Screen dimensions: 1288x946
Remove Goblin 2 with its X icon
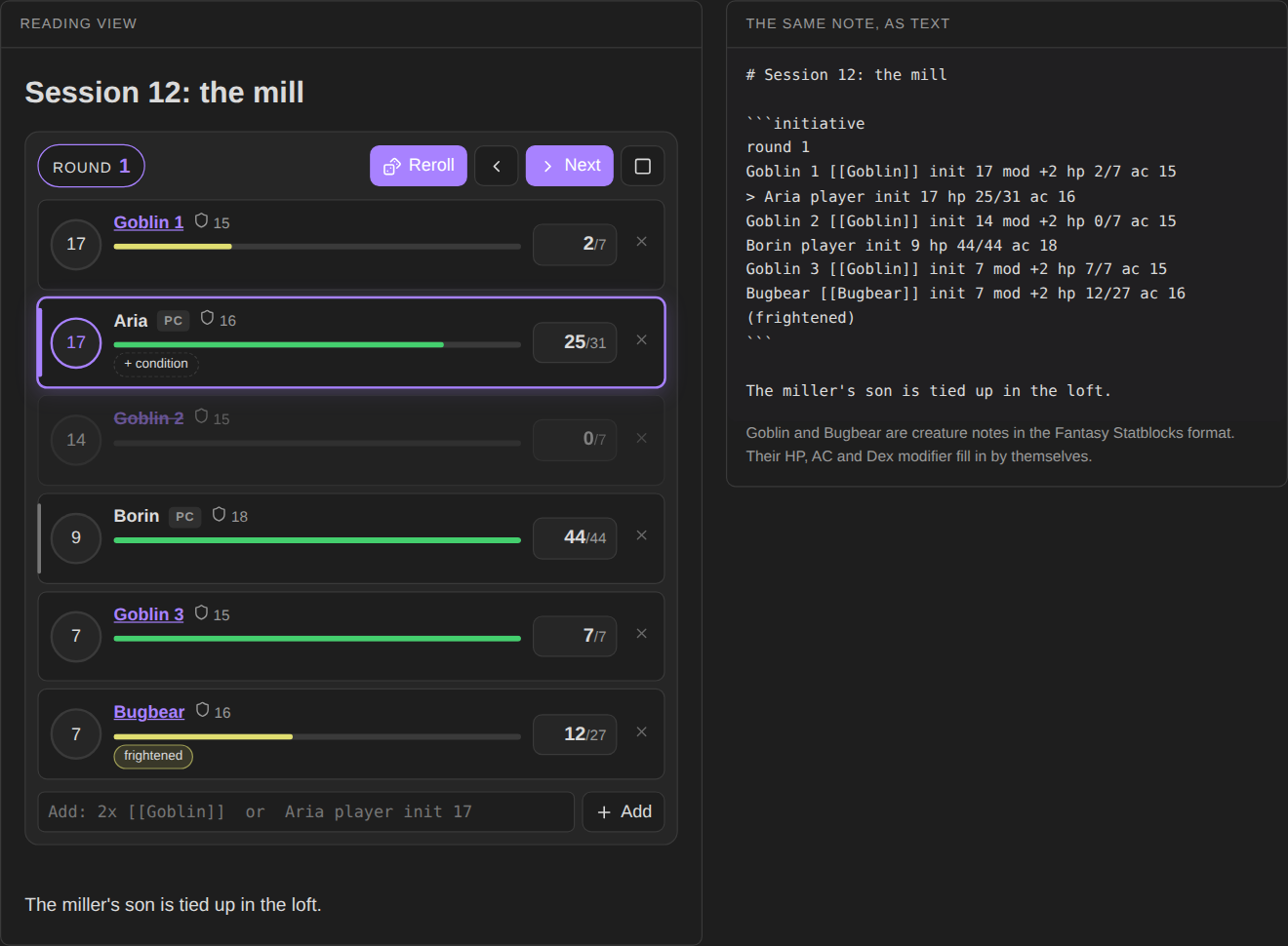pos(642,439)
